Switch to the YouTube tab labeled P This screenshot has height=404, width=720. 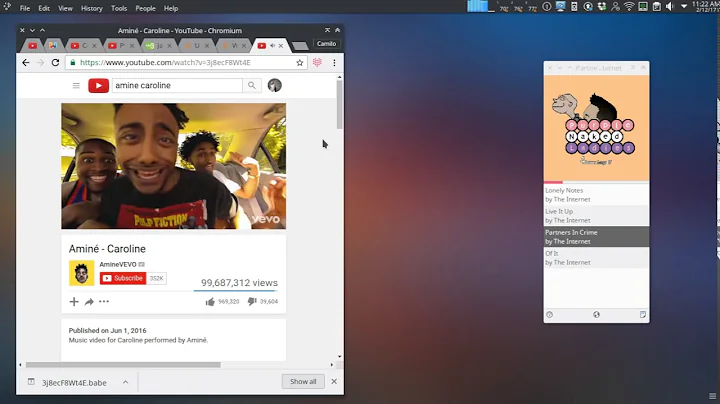pos(120,45)
